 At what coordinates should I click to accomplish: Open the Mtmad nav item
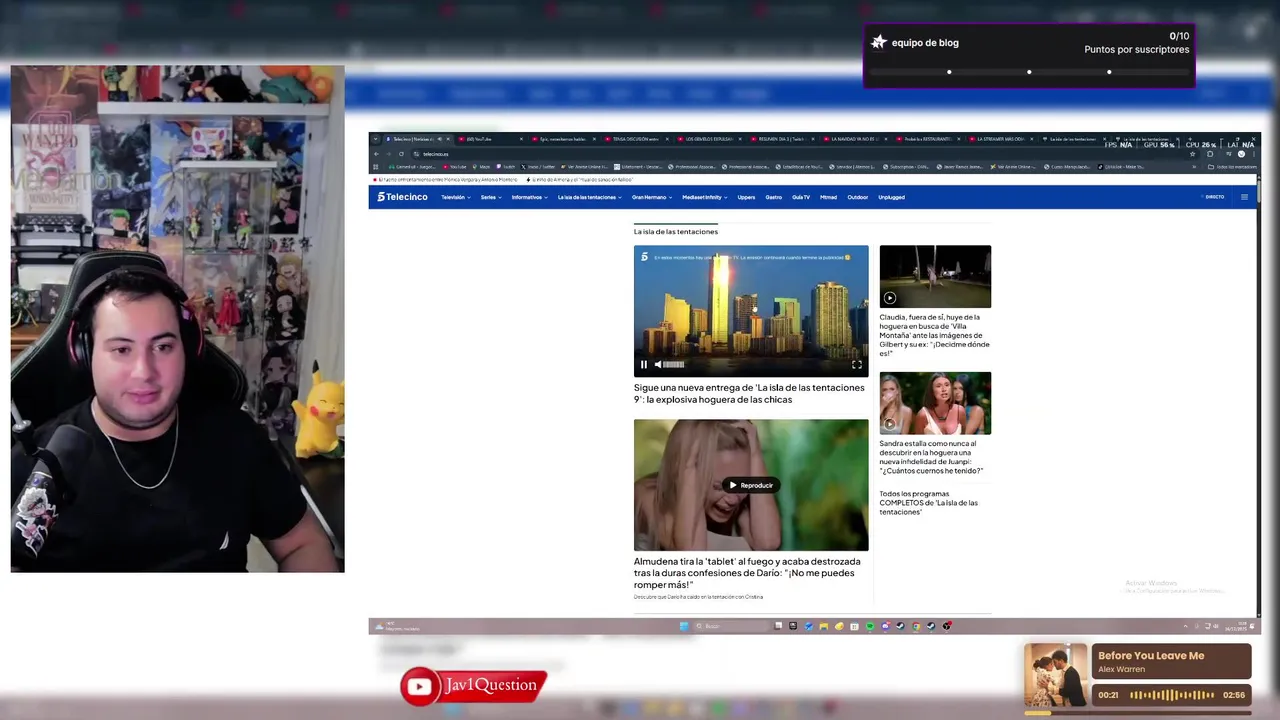(x=828, y=197)
